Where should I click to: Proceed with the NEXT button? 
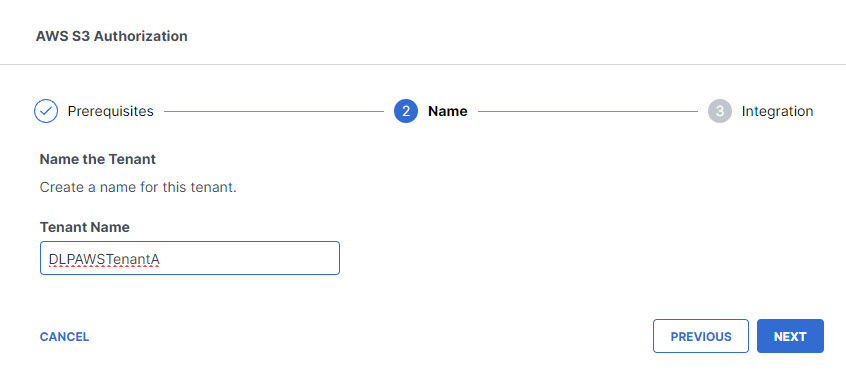coord(790,336)
